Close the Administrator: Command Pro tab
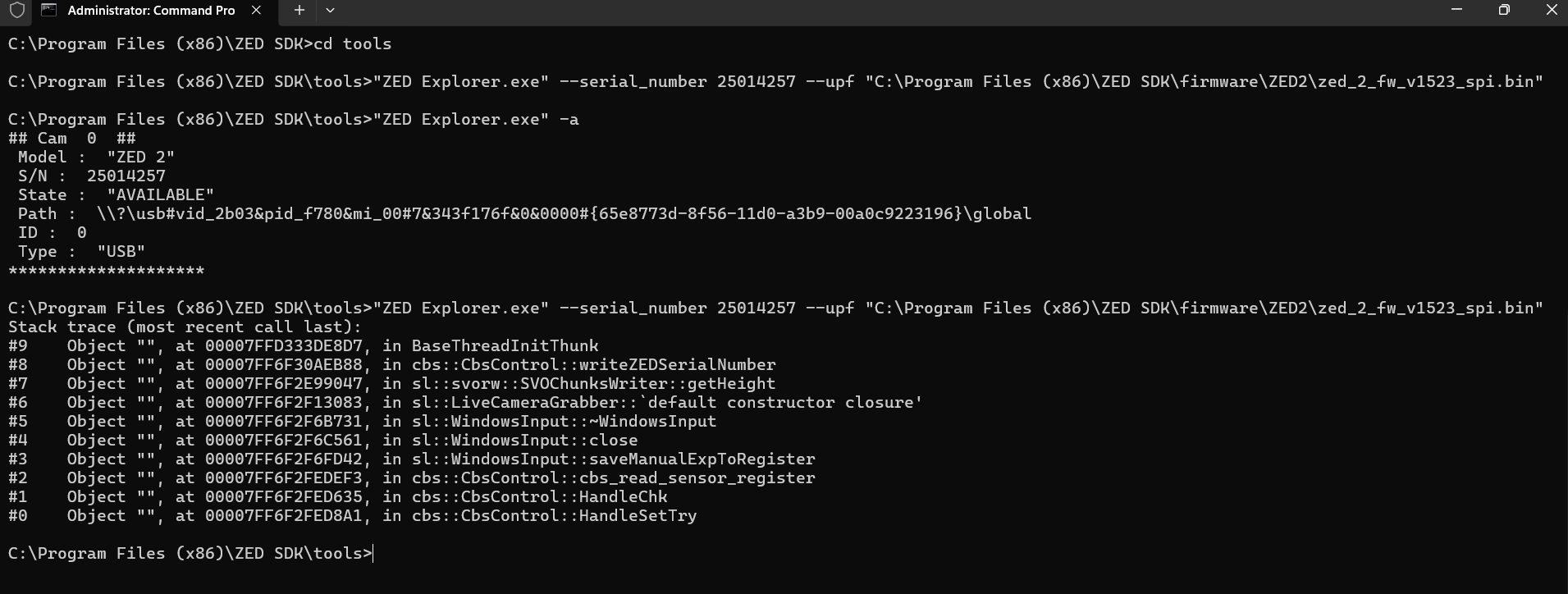The height and width of the screenshot is (594, 1568). pyautogui.click(x=257, y=11)
